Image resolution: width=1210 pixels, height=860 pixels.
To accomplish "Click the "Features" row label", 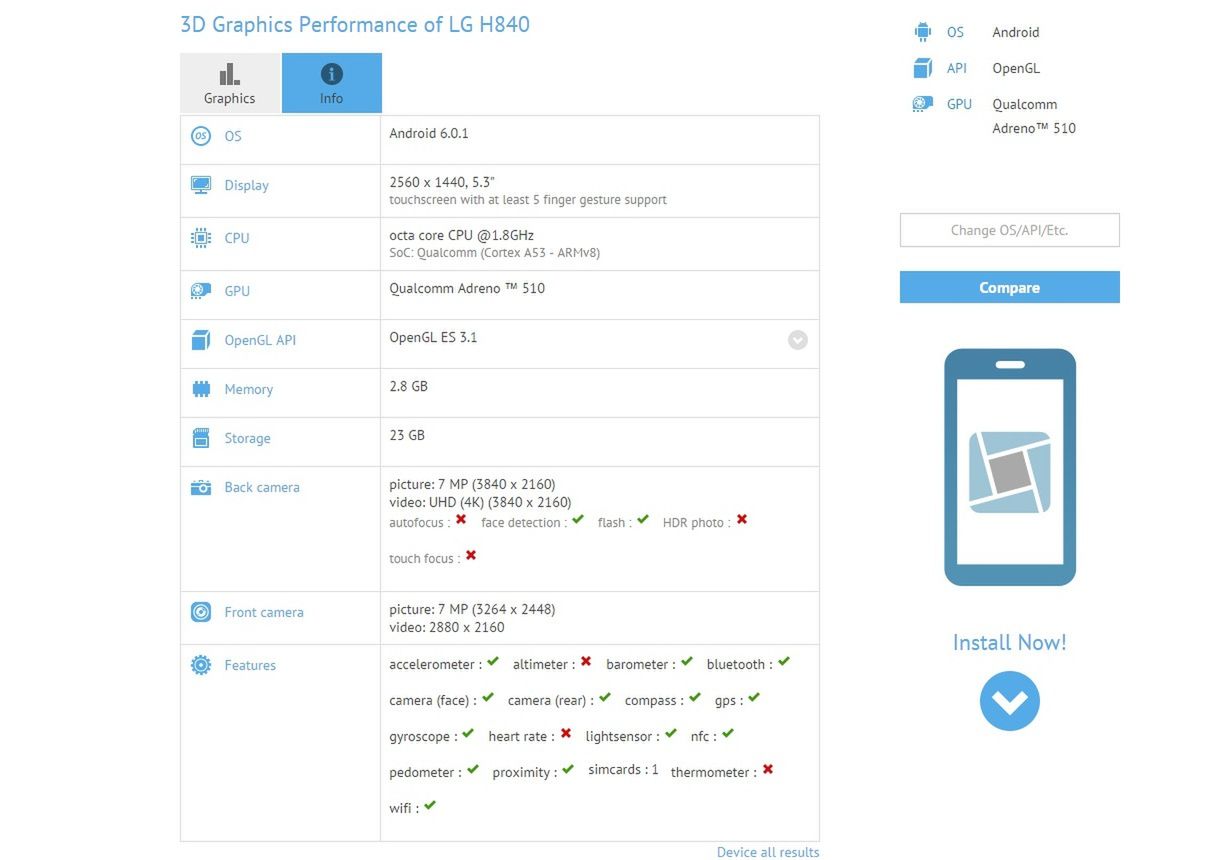I will point(250,665).
